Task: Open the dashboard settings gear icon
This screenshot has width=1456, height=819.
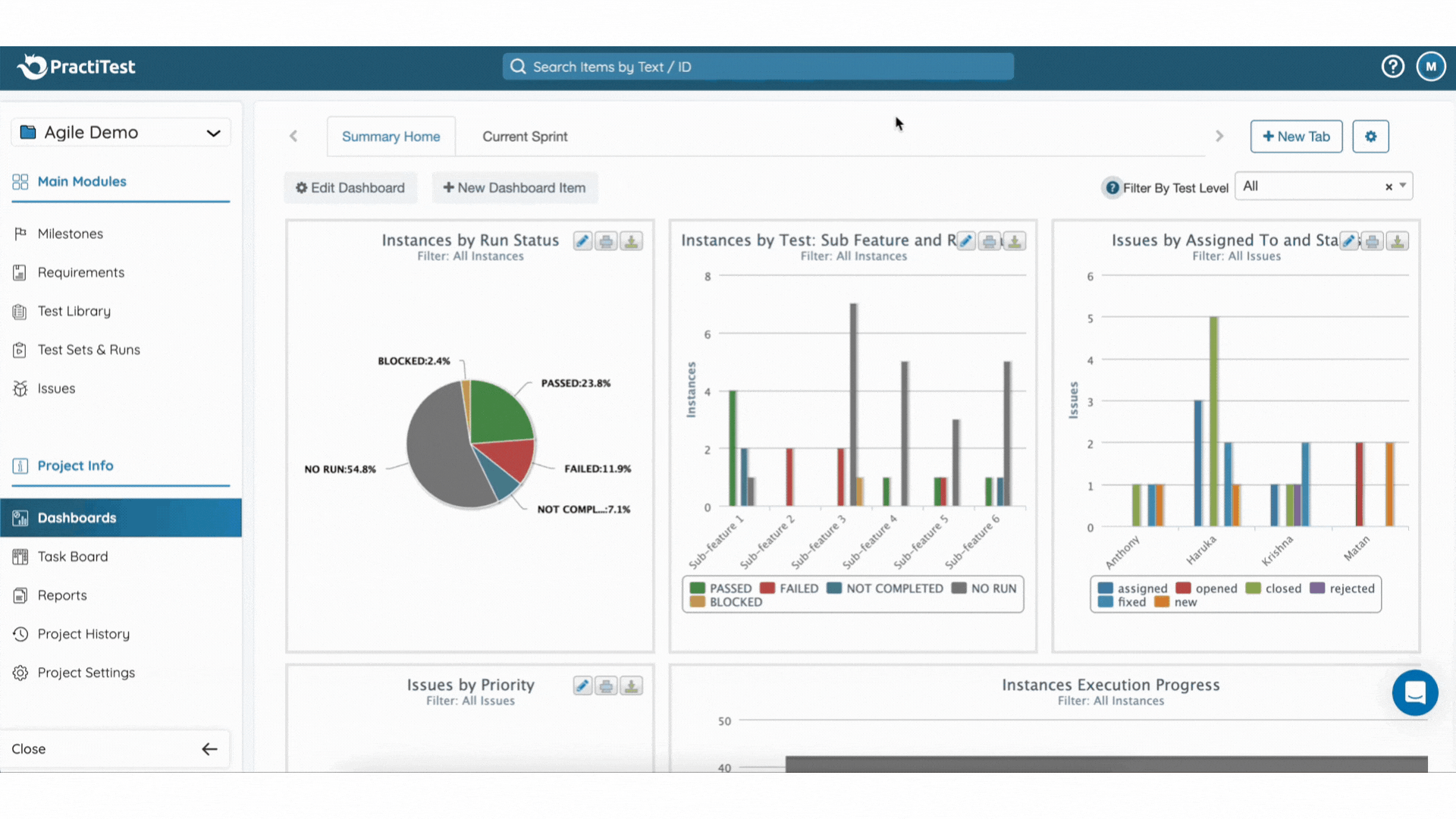Action: (1370, 136)
